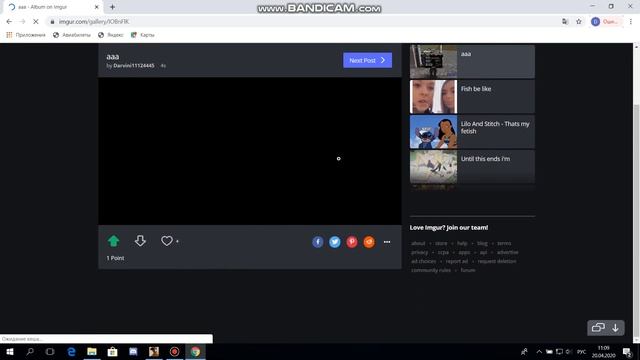Screen dimensions: 640x360
Task: Open 'Lilo And Stitch - Thats my fetish' post
Action: point(472,132)
